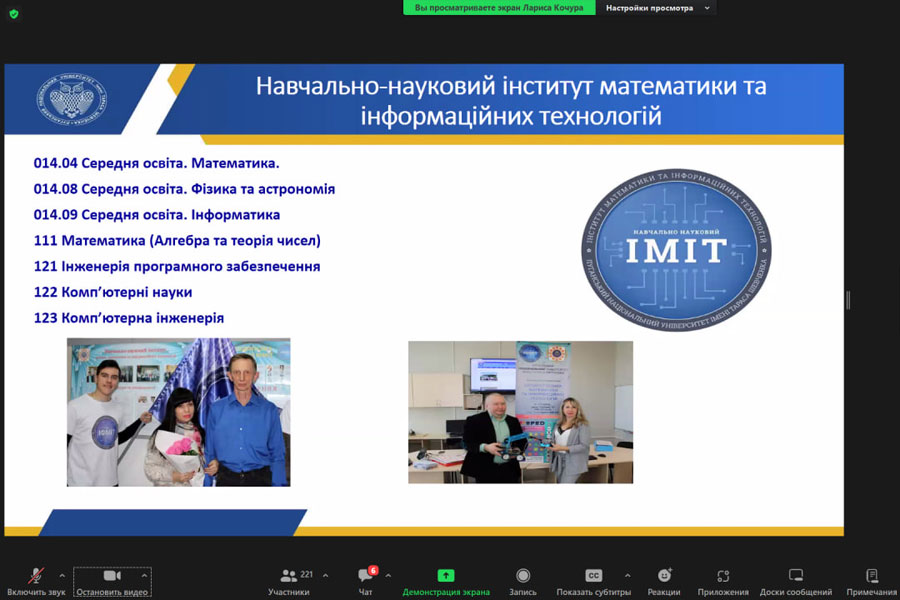Unmute with the Включить звук microphone icon

36,576
